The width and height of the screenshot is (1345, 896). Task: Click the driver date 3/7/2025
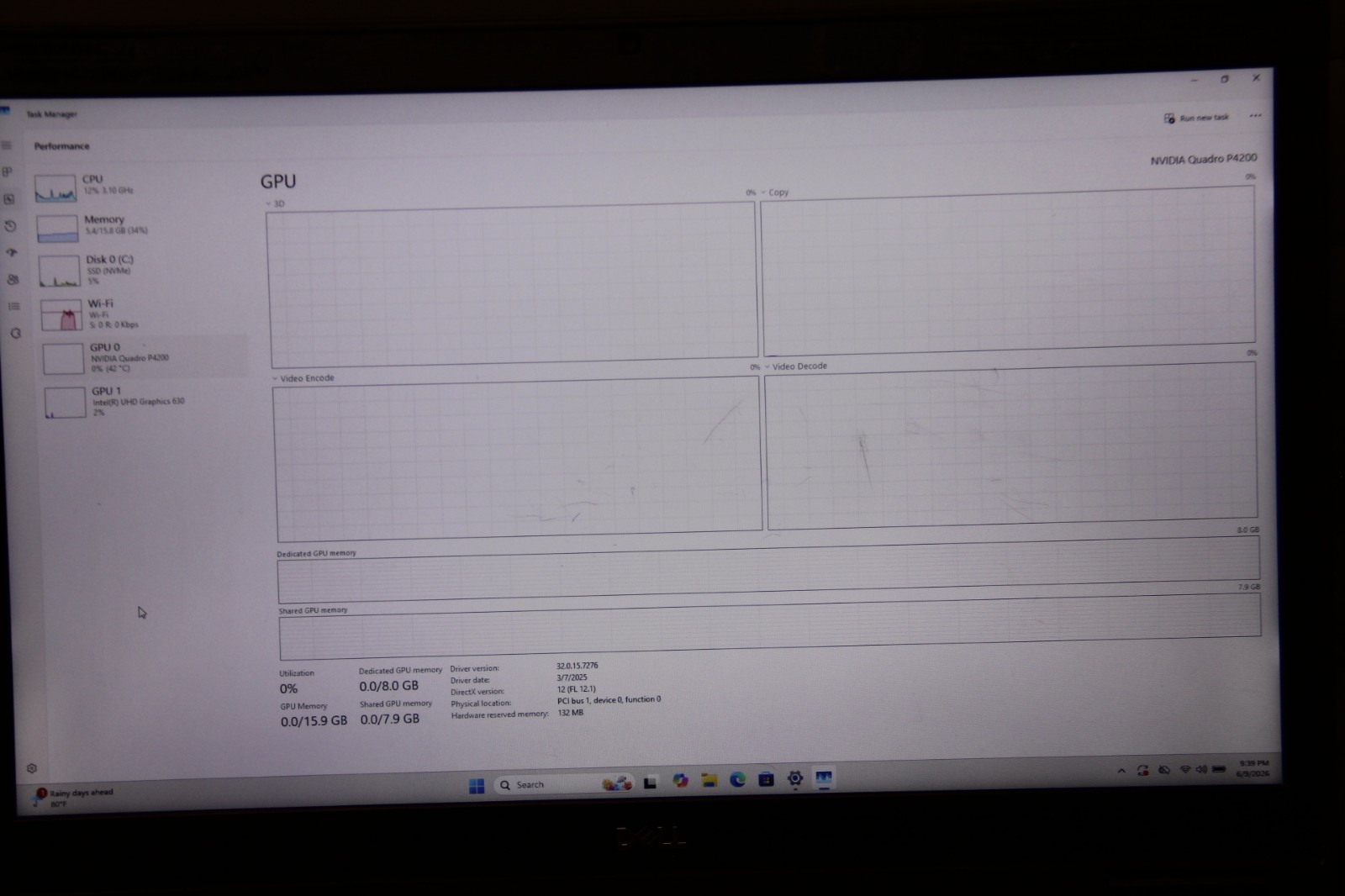572,677
